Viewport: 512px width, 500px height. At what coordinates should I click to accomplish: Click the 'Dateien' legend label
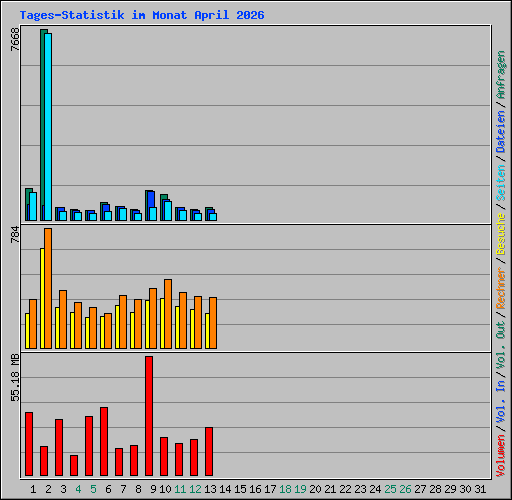tap(501, 132)
